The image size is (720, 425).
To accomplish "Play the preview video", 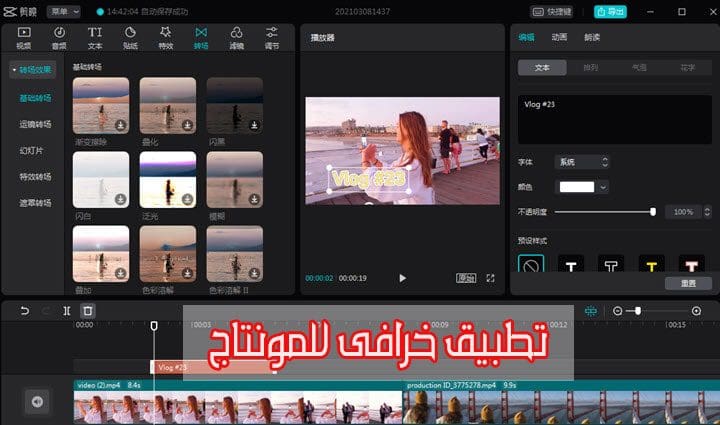I will pyautogui.click(x=402, y=278).
